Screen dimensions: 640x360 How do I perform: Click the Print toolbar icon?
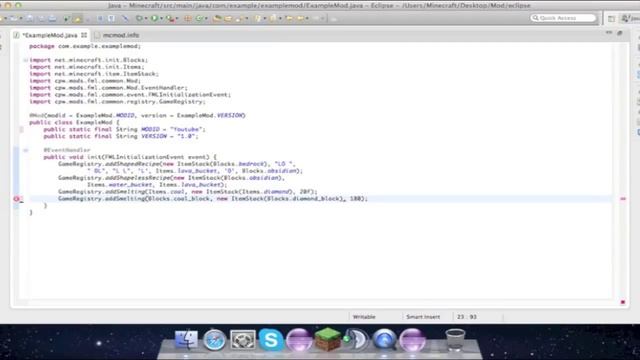(x=52, y=18)
